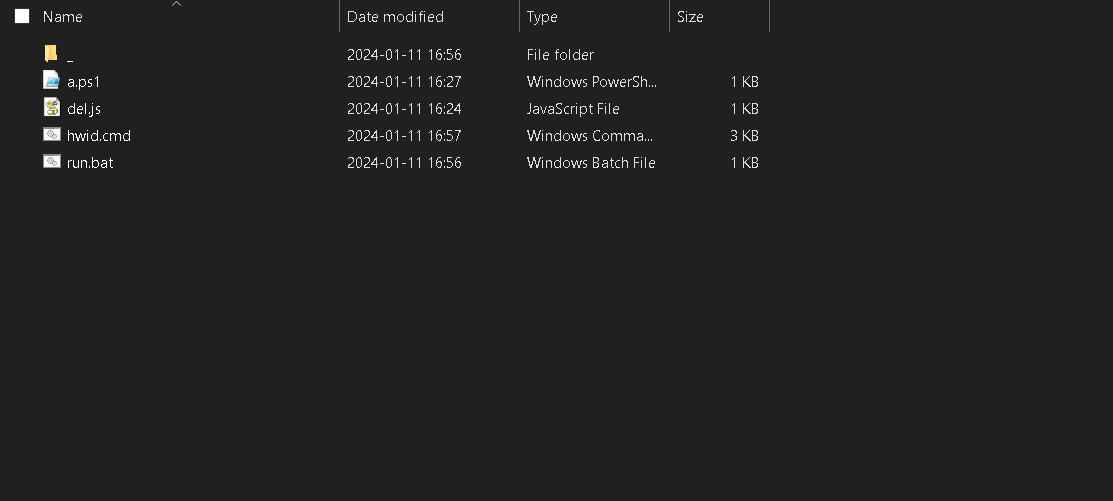1113x501 pixels.
Task: Click the 'File folder' type text
Action: [560, 55]
